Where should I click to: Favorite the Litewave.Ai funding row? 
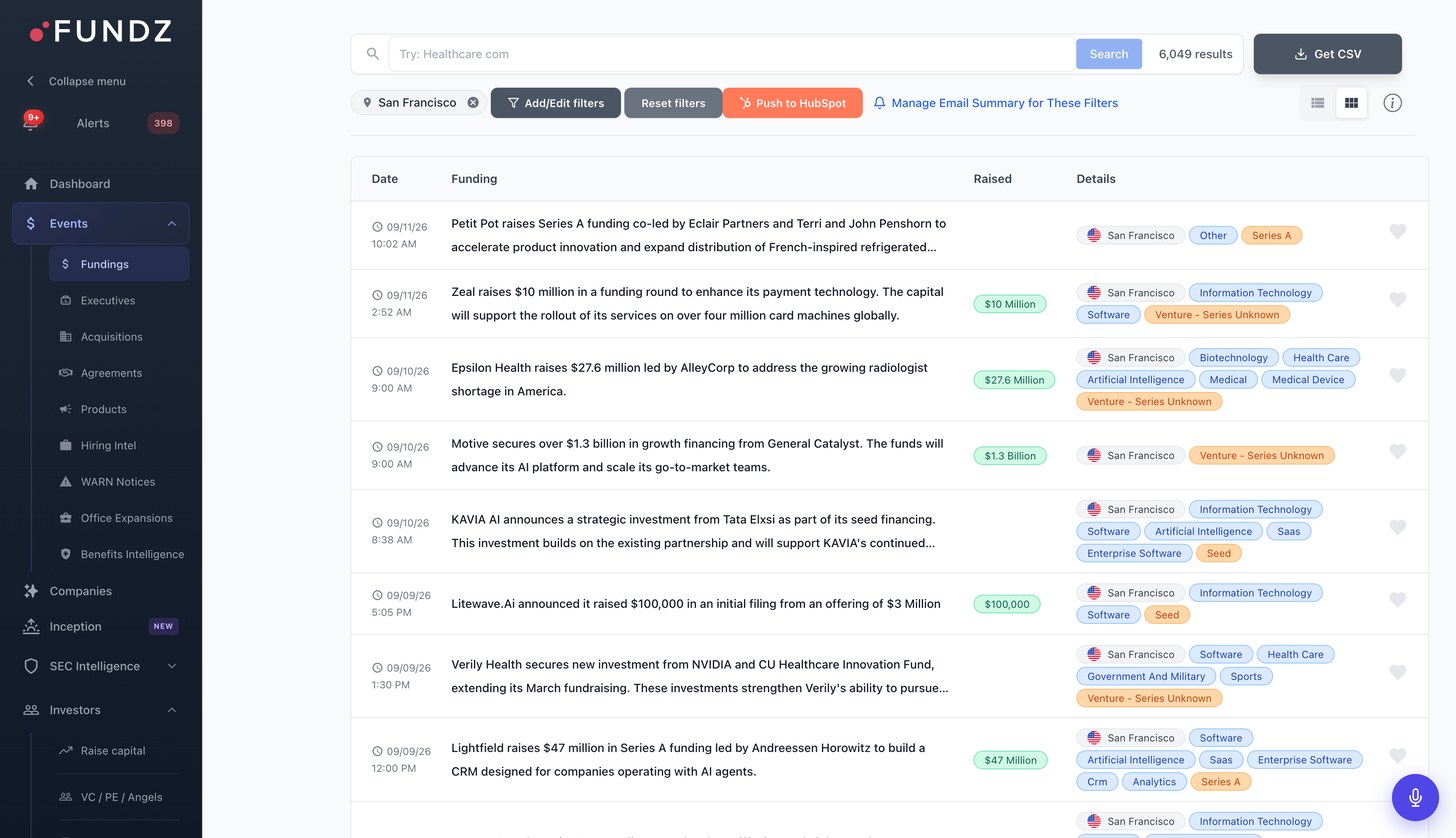click(x=1398, y=599)
